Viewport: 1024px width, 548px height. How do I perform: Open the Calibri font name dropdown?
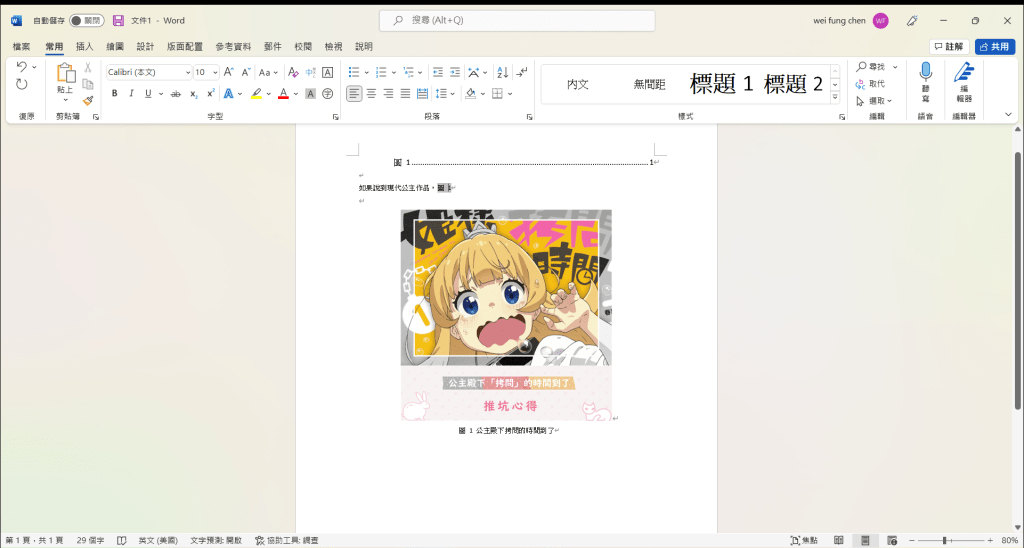pos(188,73)
